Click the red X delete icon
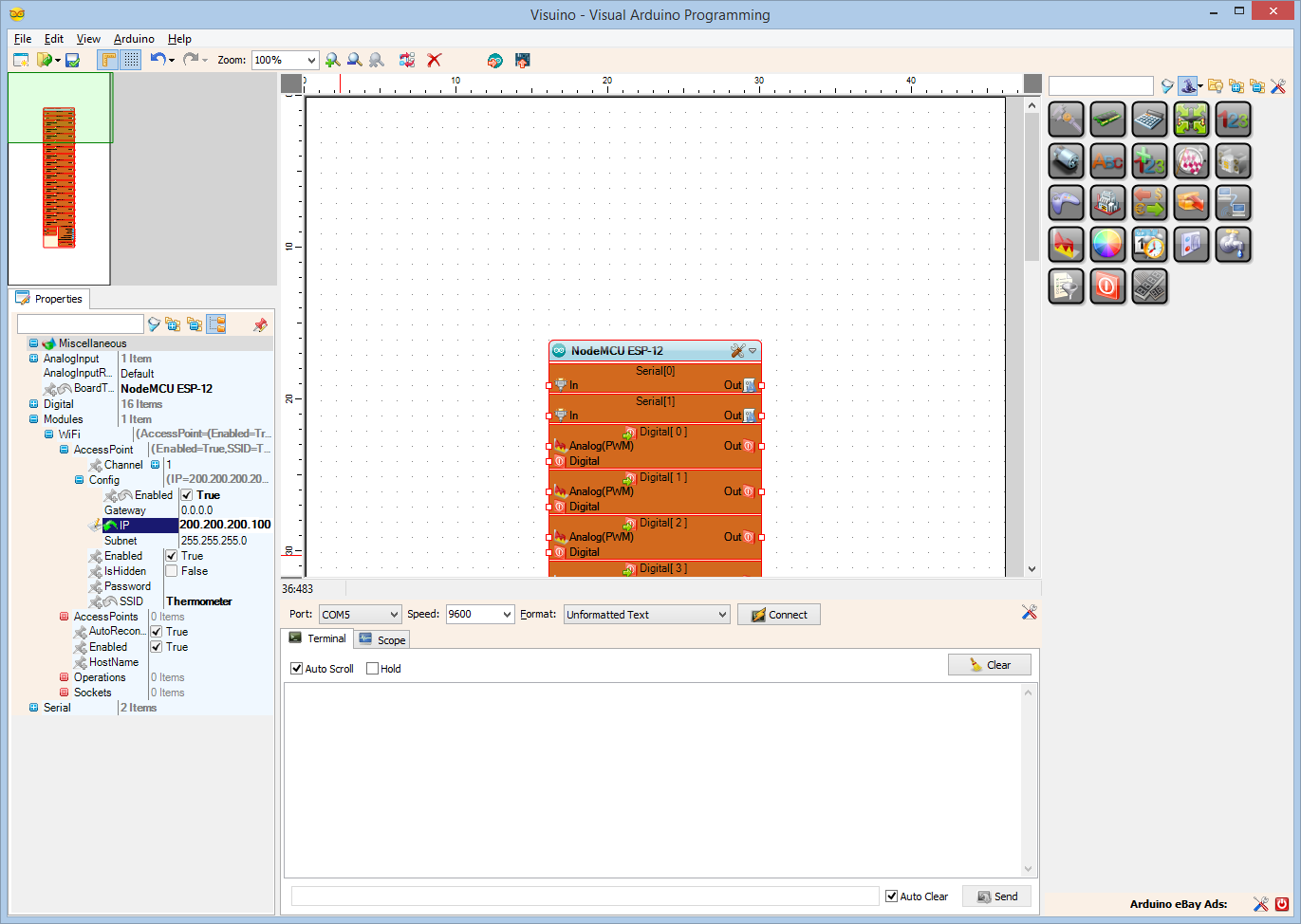The width and height of the screenshot is (1301, 924). [x=435, y=60]
